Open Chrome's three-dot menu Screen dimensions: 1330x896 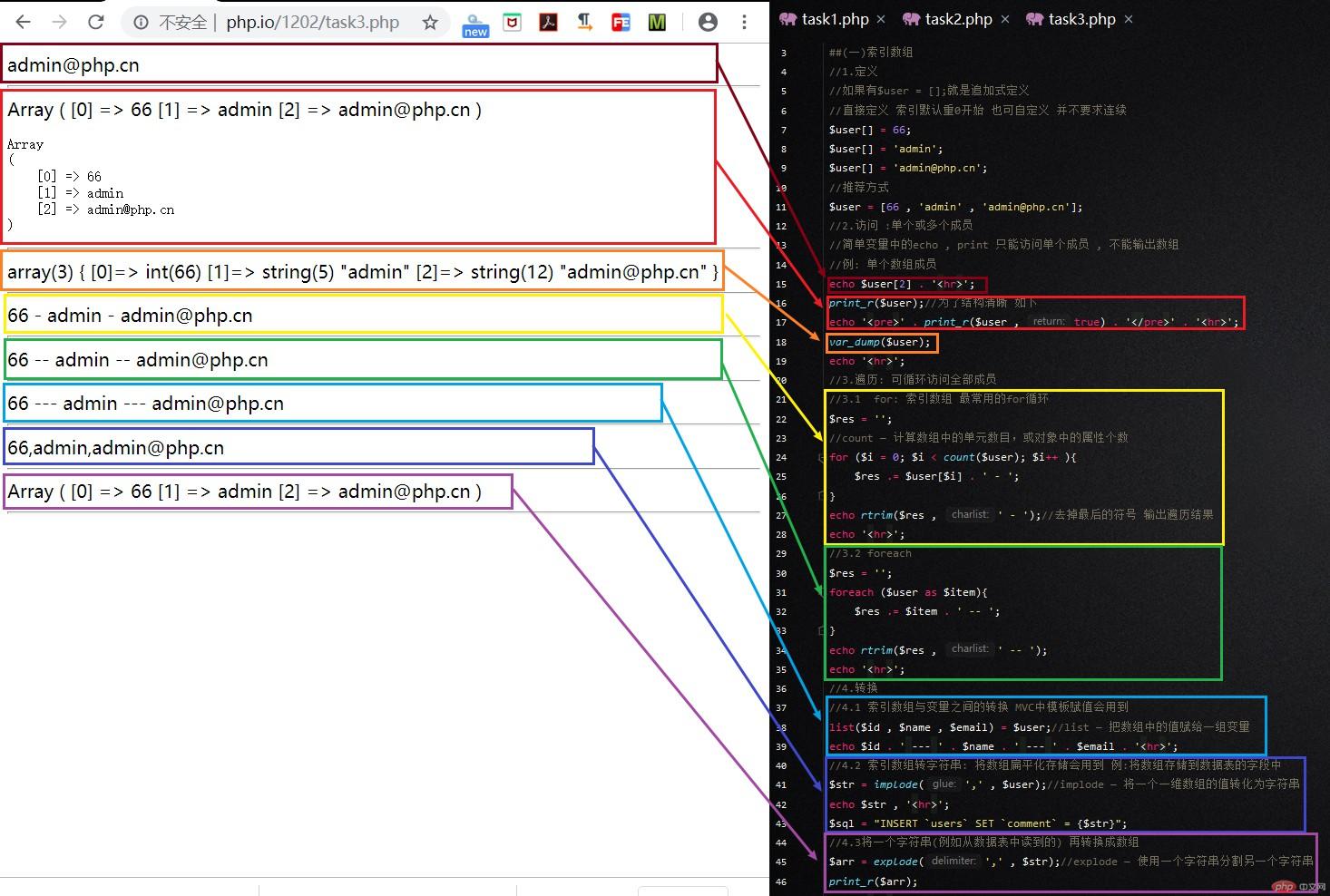pos(744,22)
